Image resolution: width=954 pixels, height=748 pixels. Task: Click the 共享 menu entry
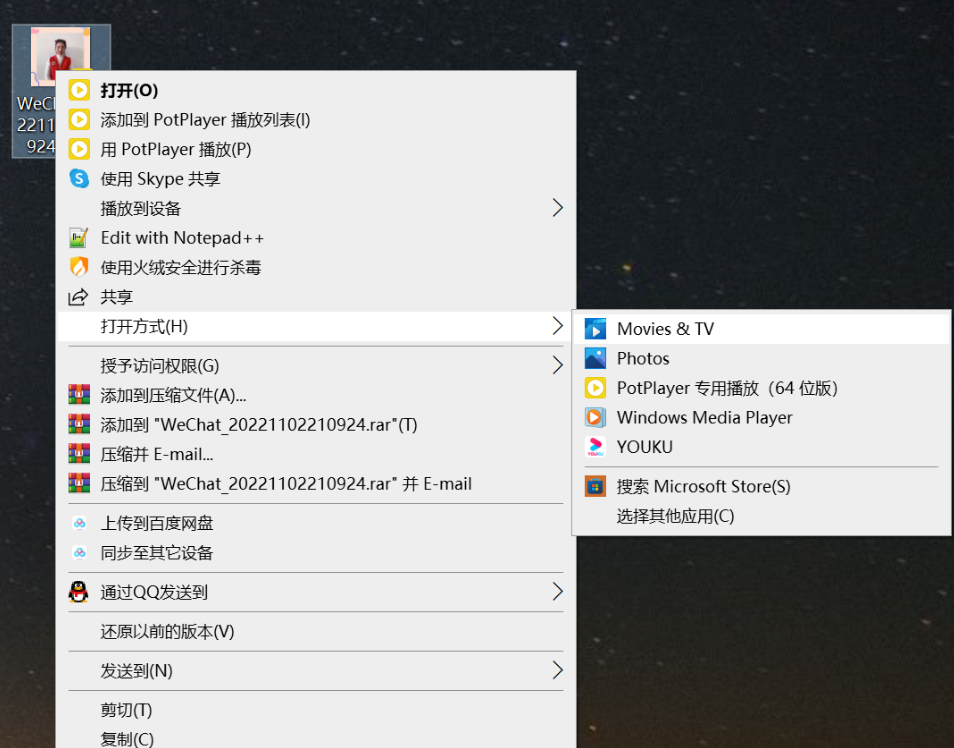coord(316,296)
